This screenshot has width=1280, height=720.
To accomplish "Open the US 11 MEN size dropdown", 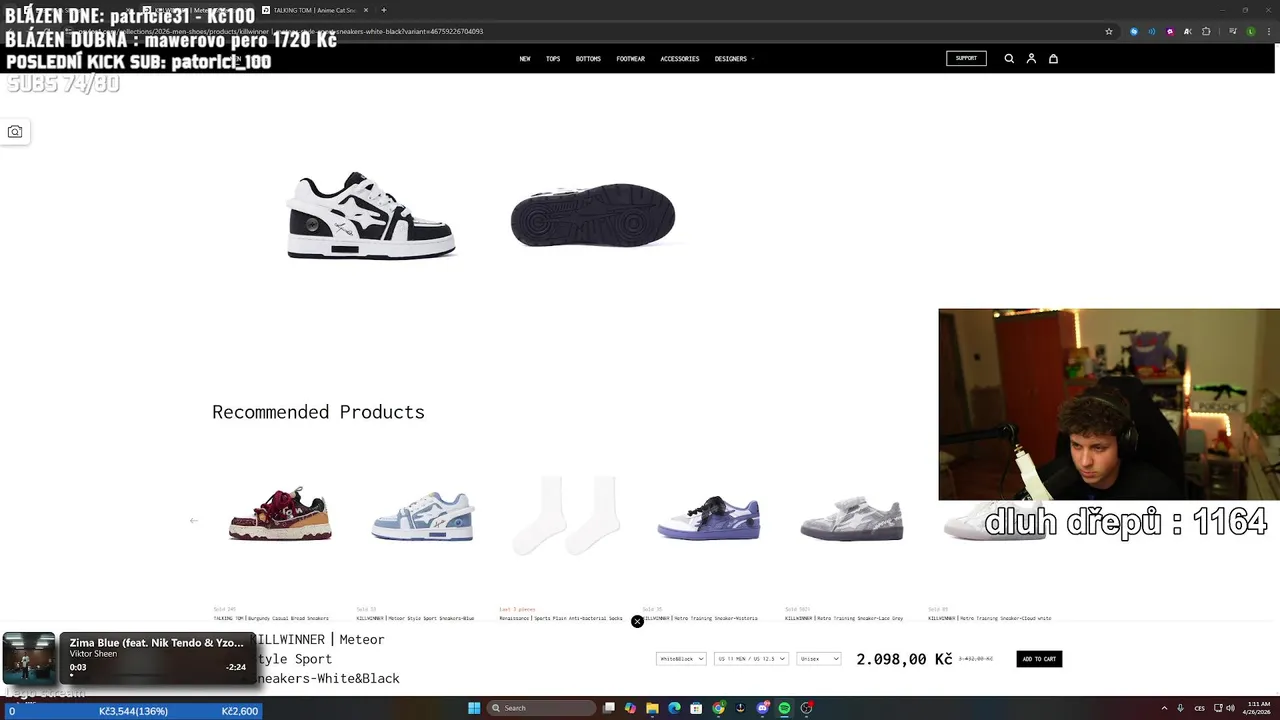I will 751,659.
